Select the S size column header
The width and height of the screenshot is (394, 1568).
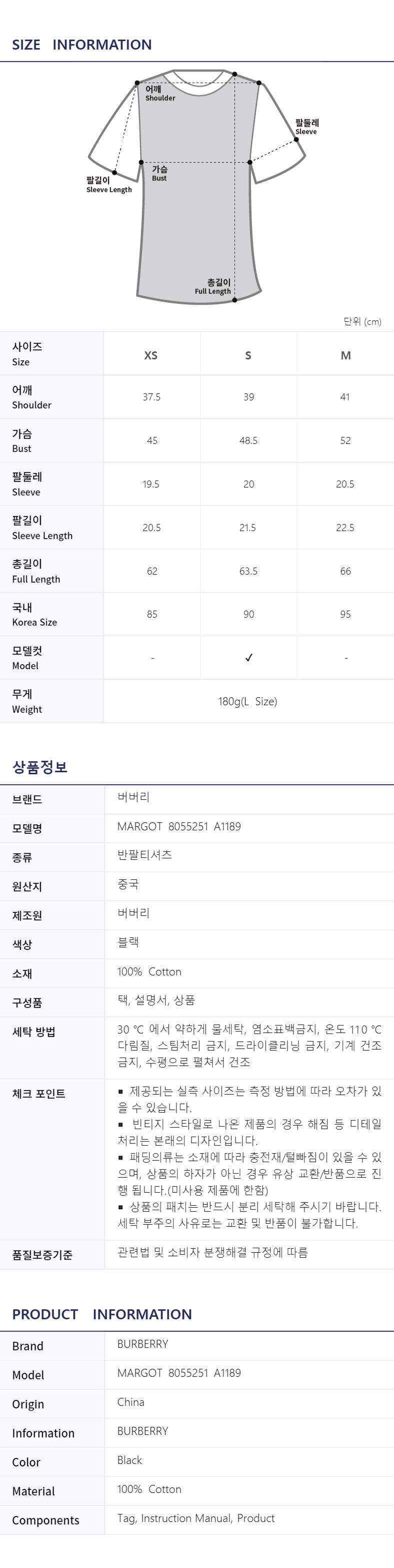pyautogui.click(x=248, y=355)
